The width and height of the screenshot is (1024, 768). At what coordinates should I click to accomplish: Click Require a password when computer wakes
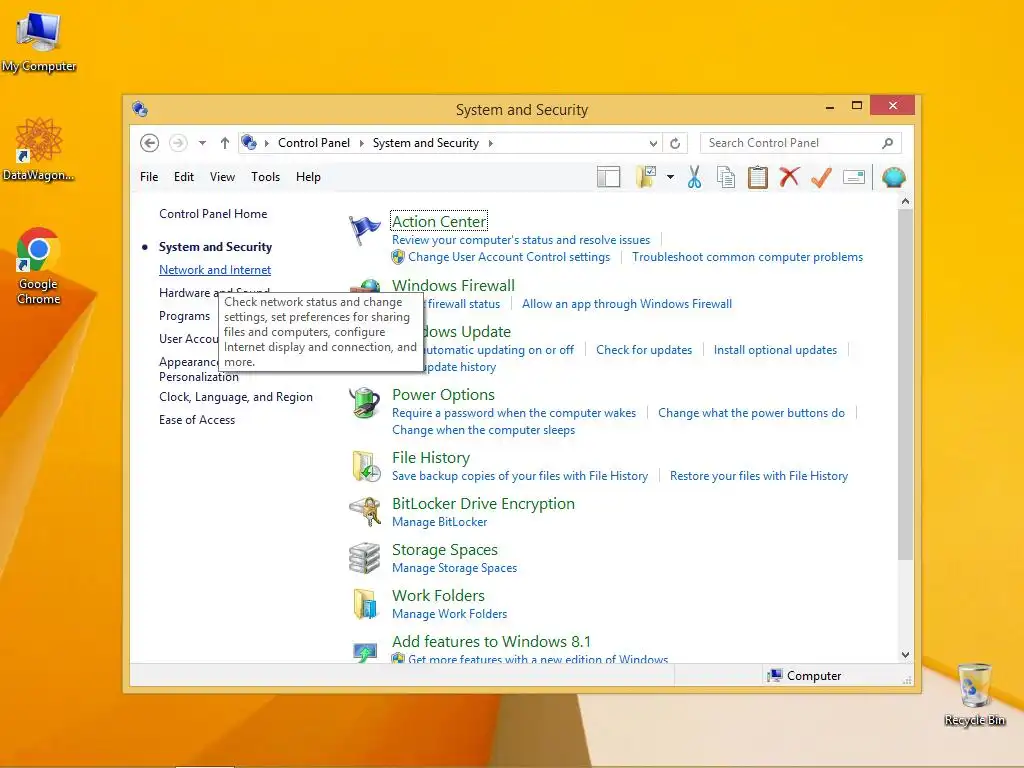[514, 413]
